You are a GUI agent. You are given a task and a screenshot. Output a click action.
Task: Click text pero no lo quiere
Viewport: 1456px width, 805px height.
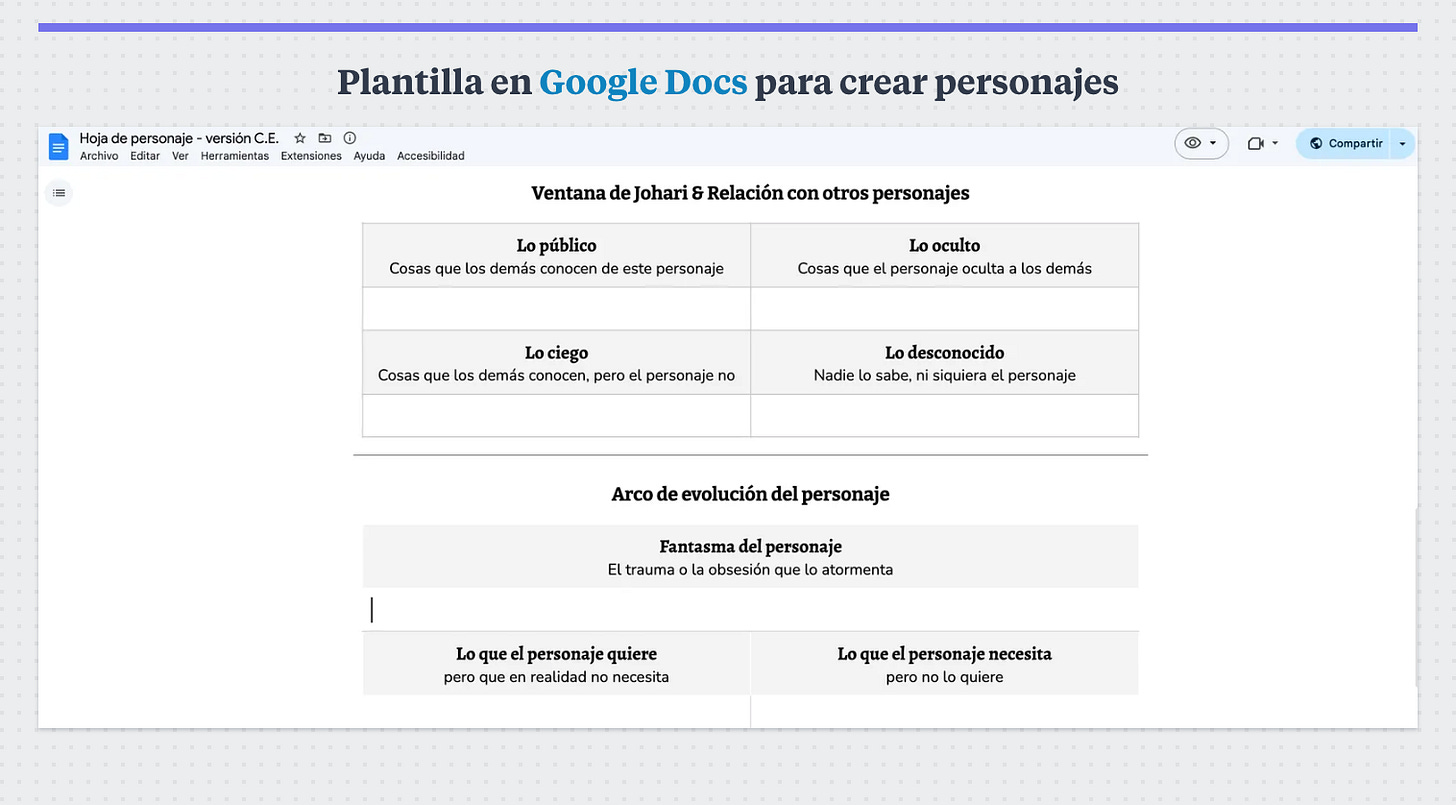(x=944, y=677)
